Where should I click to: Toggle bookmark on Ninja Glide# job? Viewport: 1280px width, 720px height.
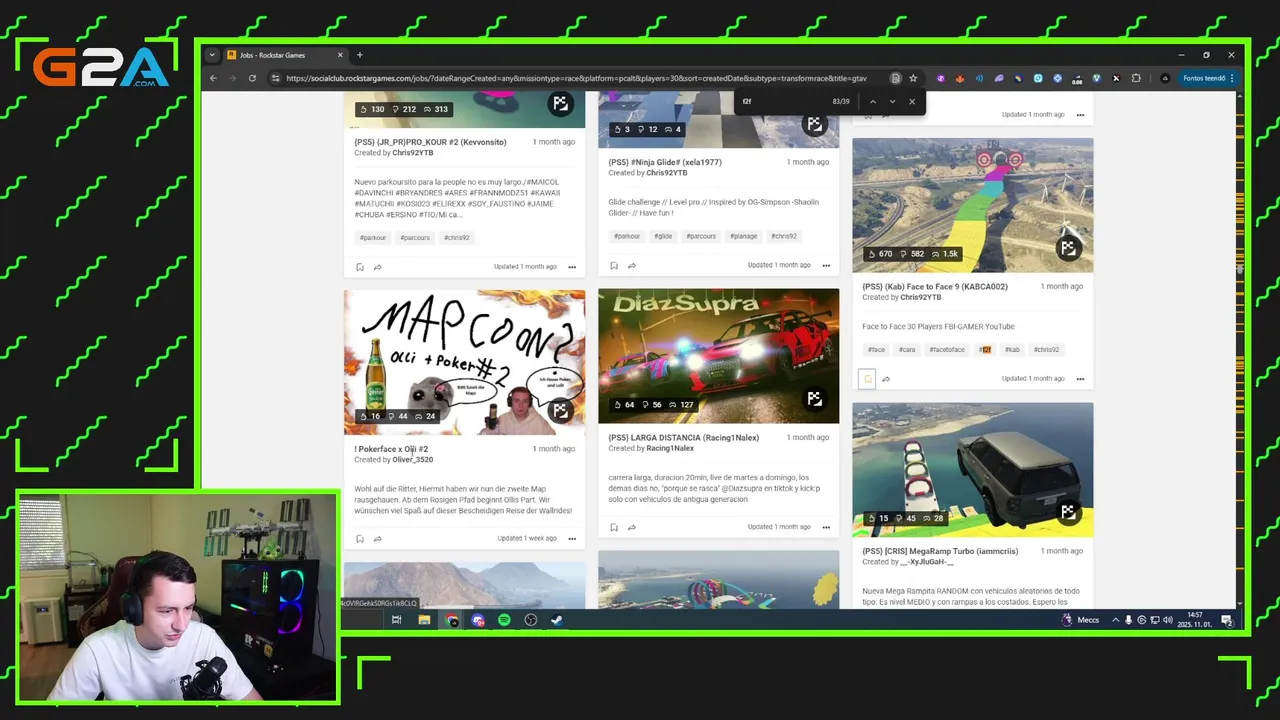tap(614, 266)
